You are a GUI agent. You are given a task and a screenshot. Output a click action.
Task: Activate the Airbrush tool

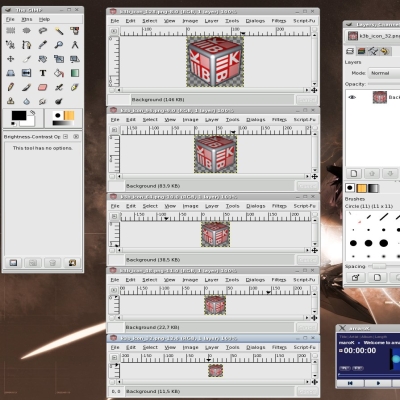pyautogui.click(x=59, y=87)
